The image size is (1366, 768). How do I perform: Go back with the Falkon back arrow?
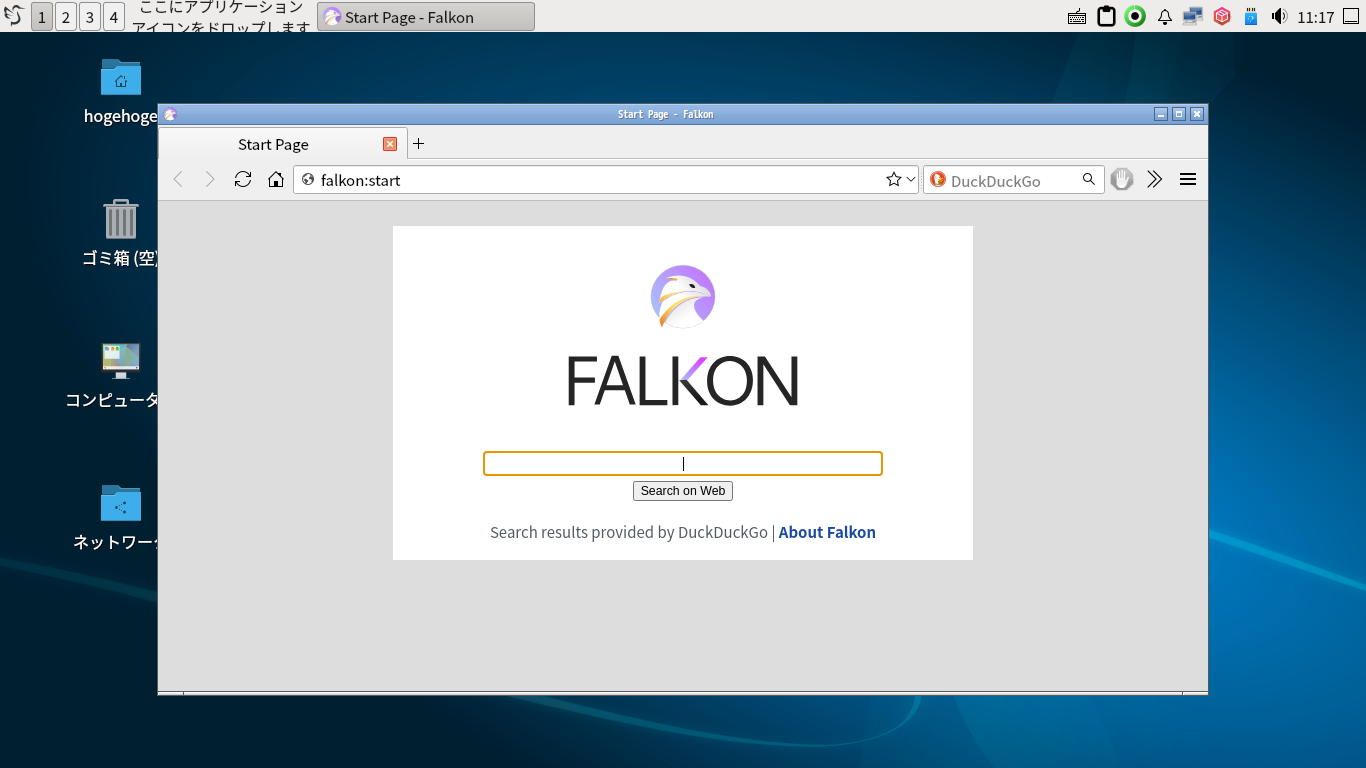tap(178, 179)
